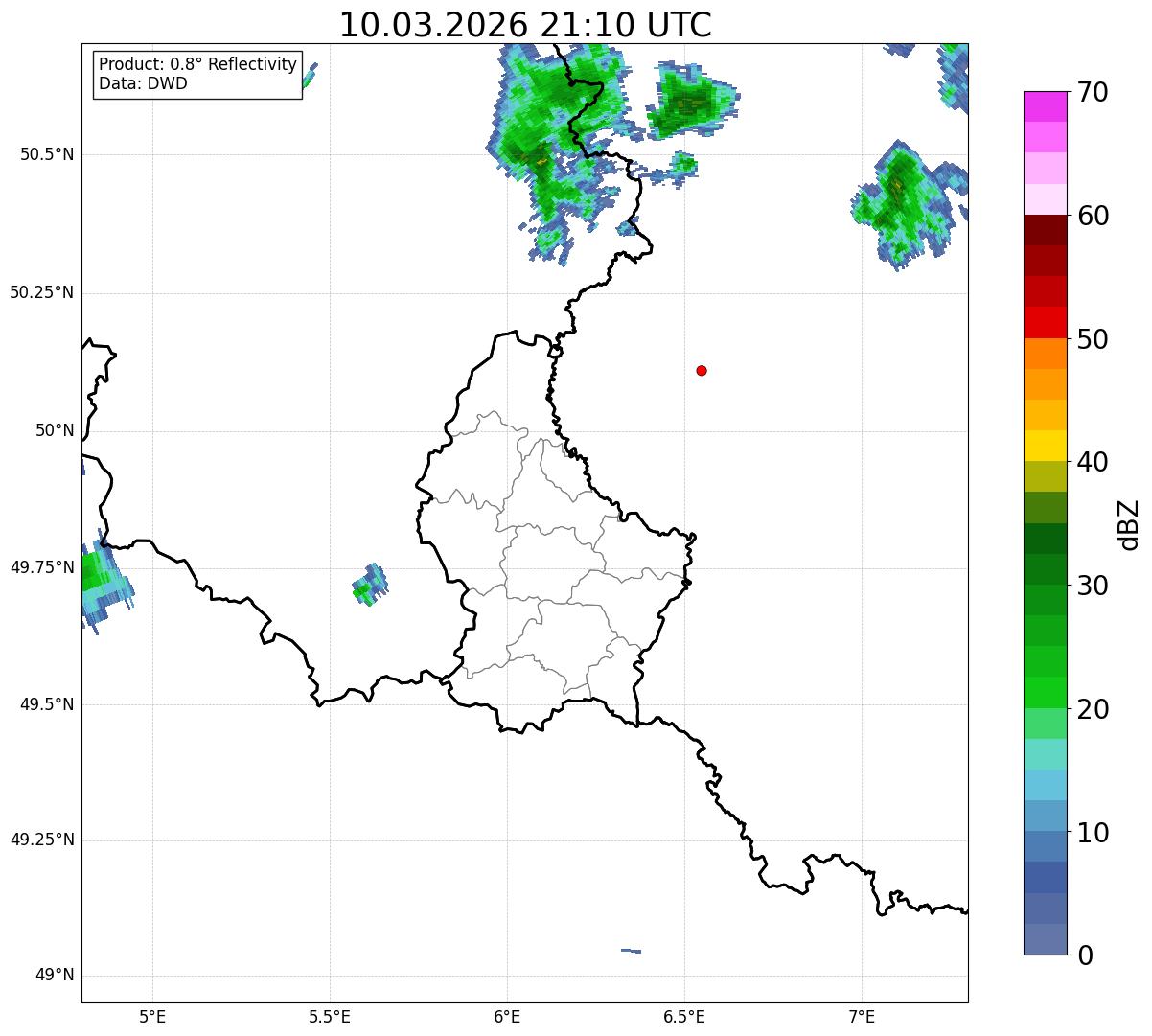The image size is (1152, 1036).
Task: Click the title "10.03.2026 21:10 UTC"
Action: pos(525,24)
